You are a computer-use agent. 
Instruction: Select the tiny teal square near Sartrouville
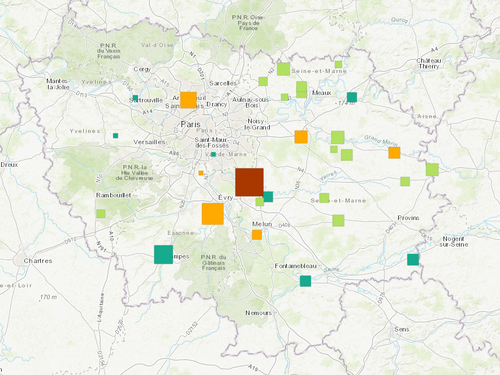(x=135, y=98)
